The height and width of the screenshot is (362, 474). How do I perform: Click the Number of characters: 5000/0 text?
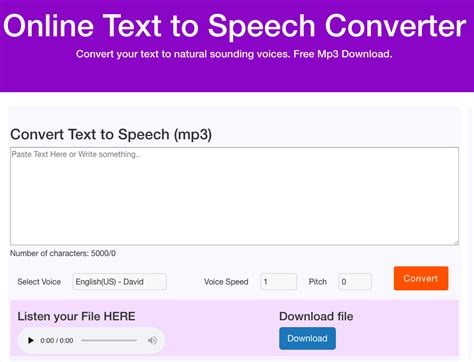63,253
